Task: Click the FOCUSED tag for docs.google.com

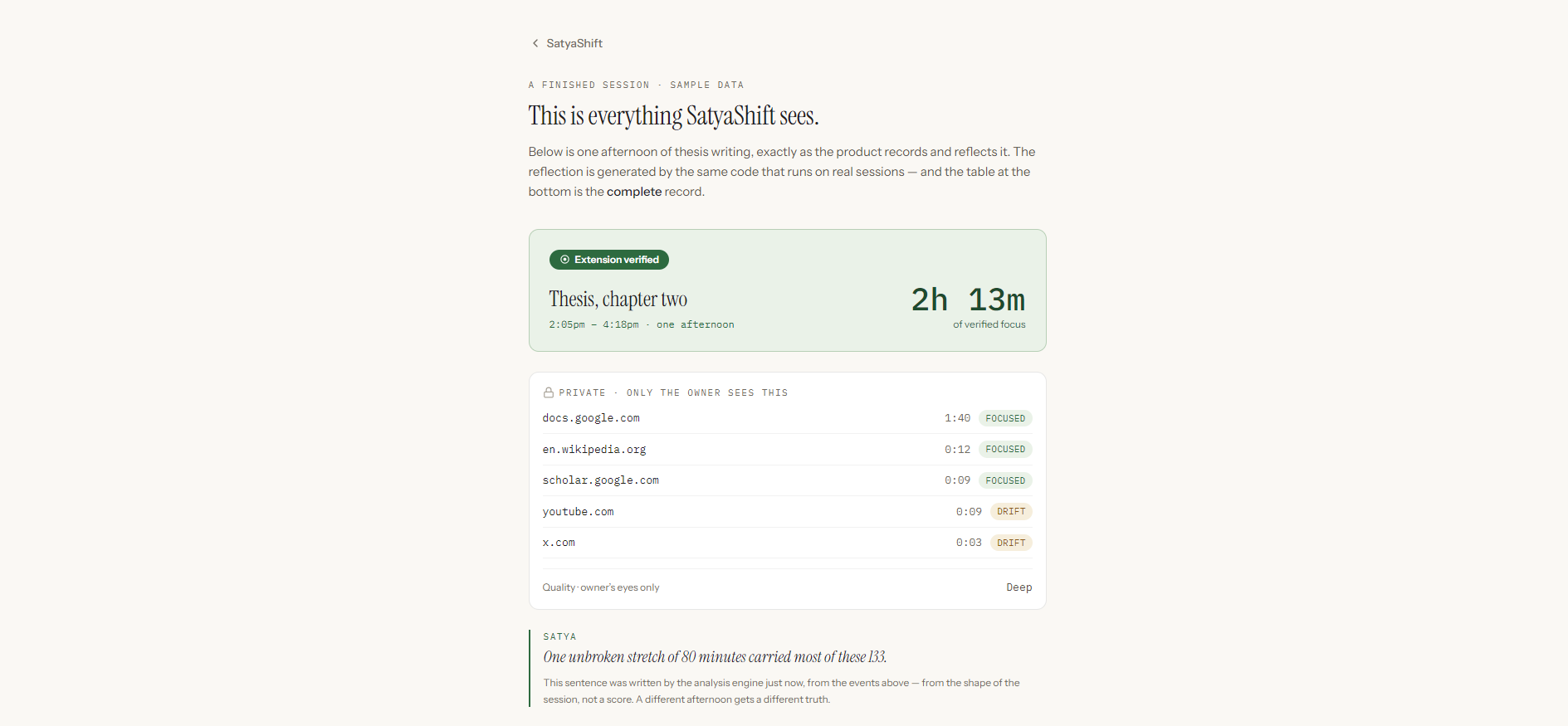Action: [1005, 418]
